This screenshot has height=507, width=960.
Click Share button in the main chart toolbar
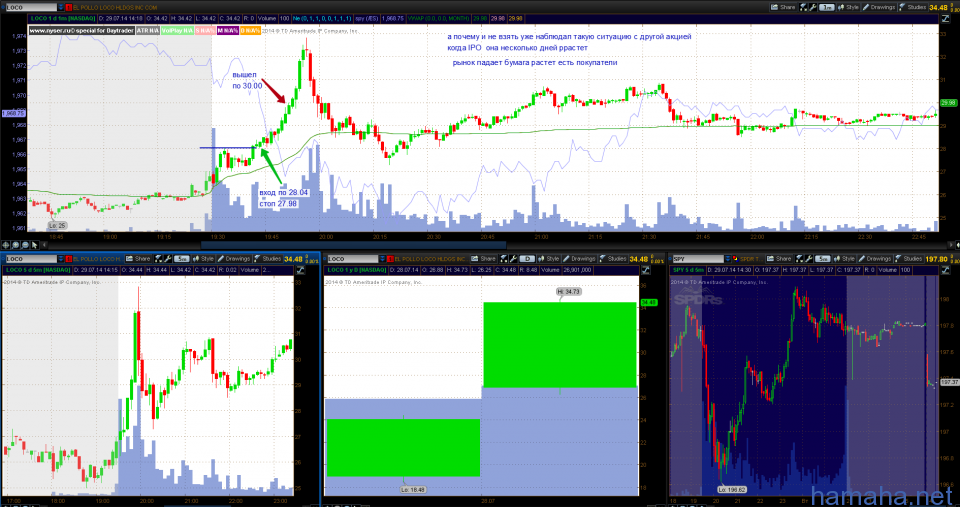point(783,7)
